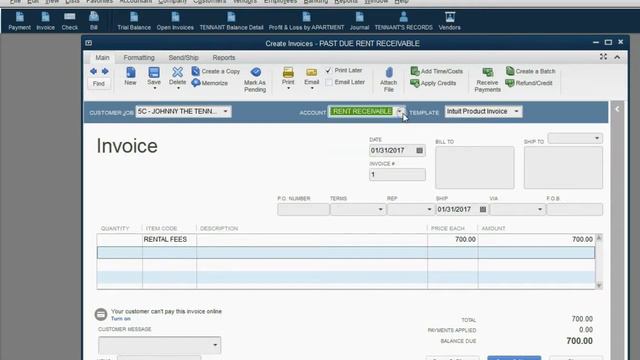Click Create a Batch

531,71
